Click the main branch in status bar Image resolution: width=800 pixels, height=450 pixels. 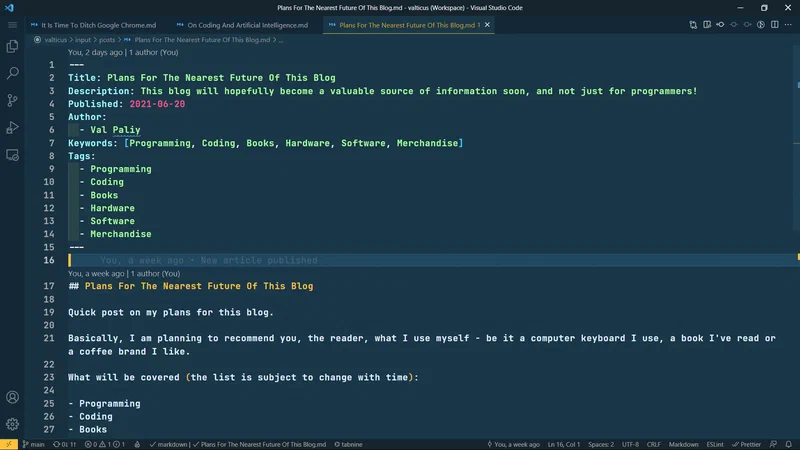[x=33, y=443]
